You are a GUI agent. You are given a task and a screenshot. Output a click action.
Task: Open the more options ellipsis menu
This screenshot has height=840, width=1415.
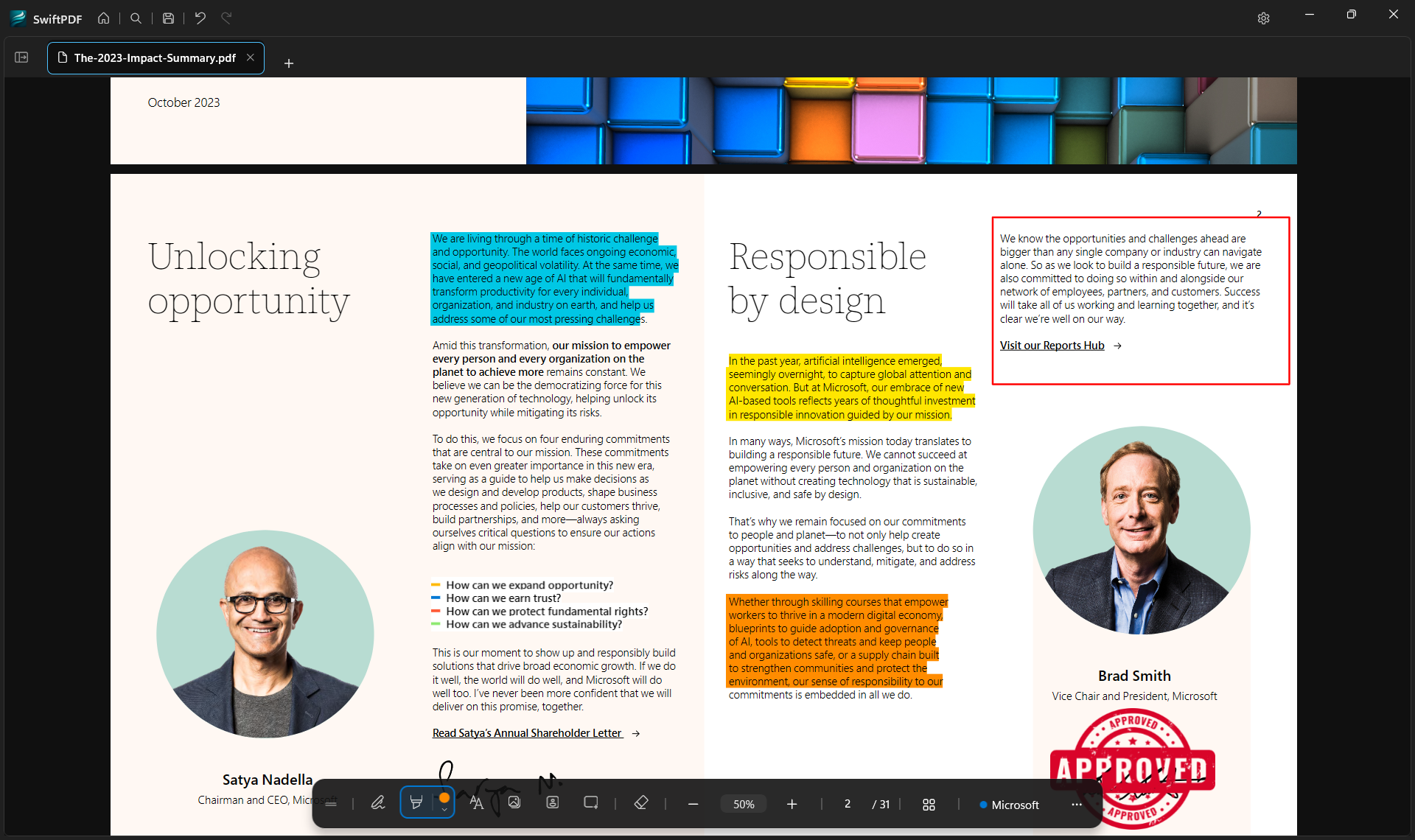coord(1077,805)
